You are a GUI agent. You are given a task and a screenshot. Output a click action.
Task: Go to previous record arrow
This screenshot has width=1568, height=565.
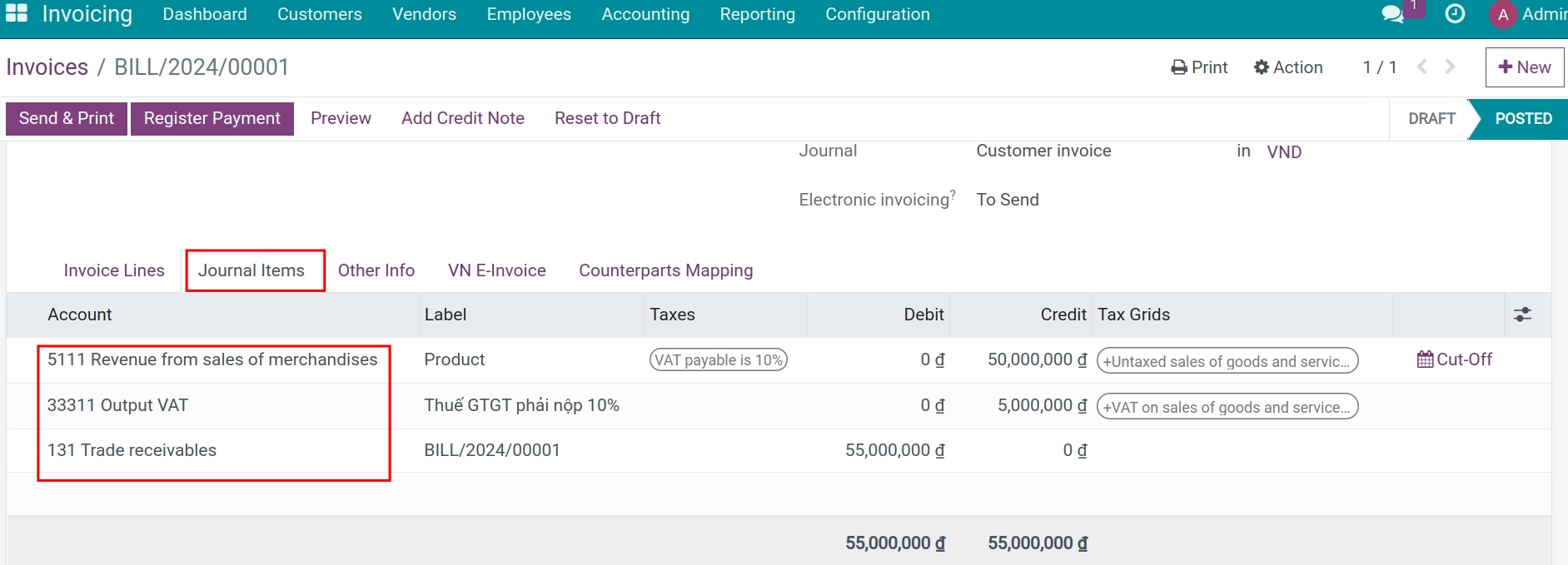click(x=1422, y=67)
